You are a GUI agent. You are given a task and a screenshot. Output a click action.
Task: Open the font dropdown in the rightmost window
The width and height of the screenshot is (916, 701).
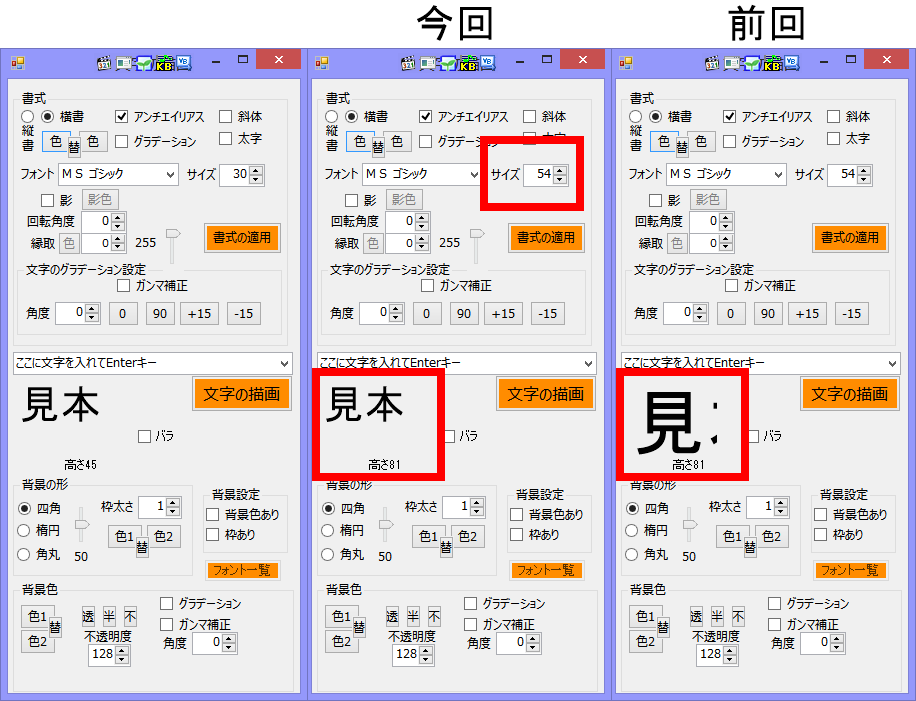coord(779,174)
